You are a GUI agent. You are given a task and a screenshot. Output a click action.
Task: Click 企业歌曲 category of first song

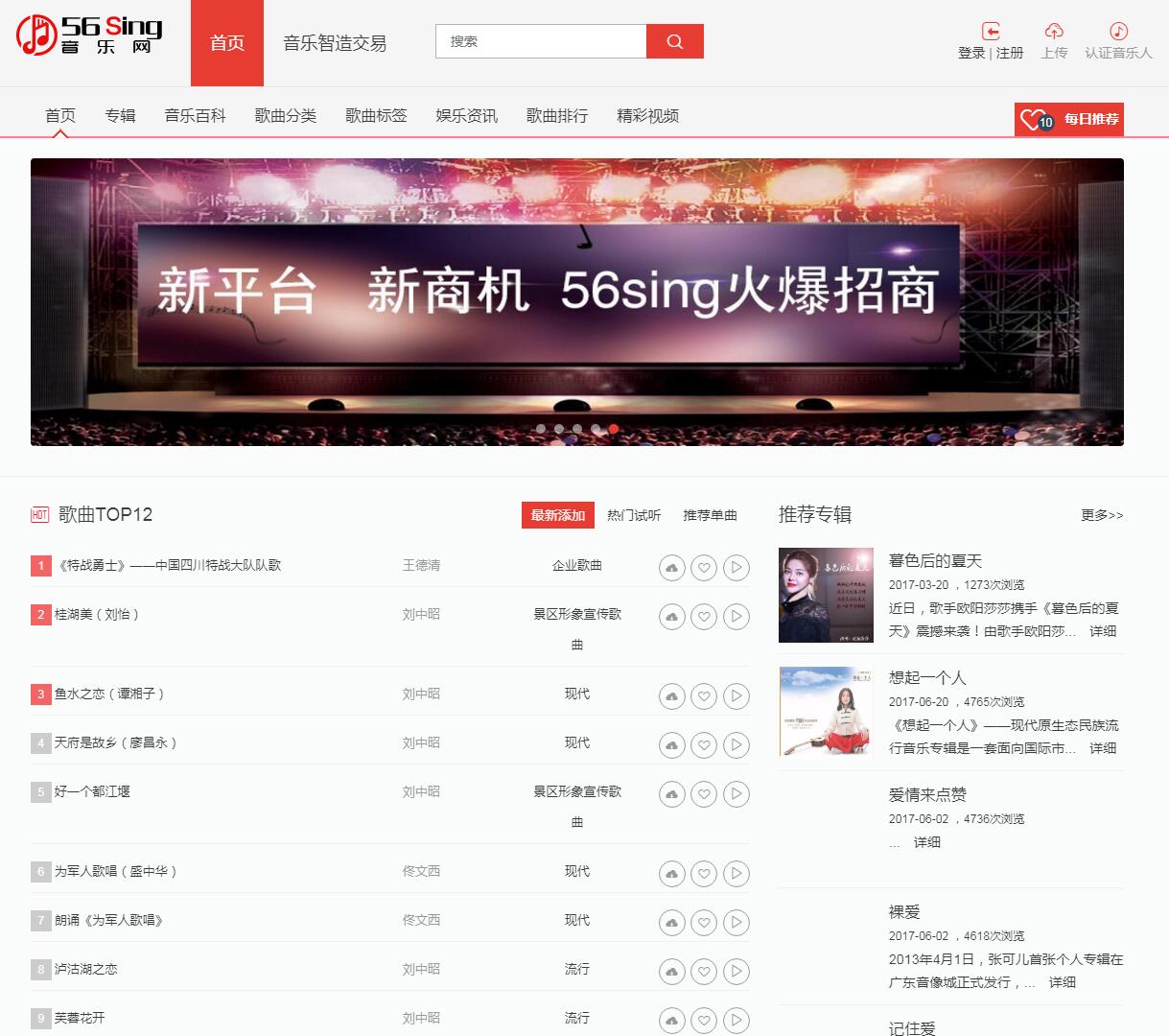[577, 565]
